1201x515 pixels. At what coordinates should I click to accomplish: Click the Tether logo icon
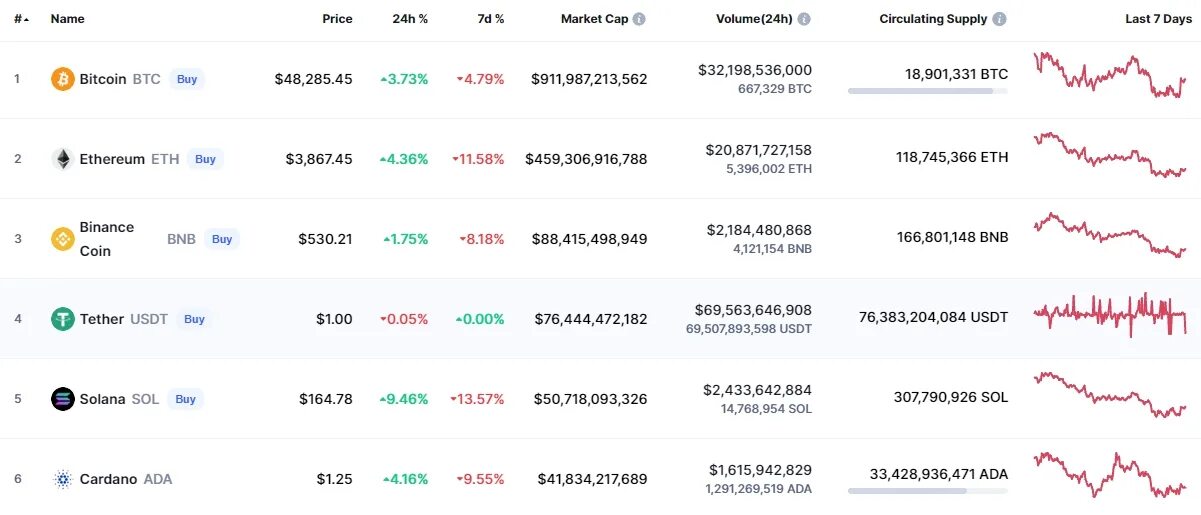point(63,319)
